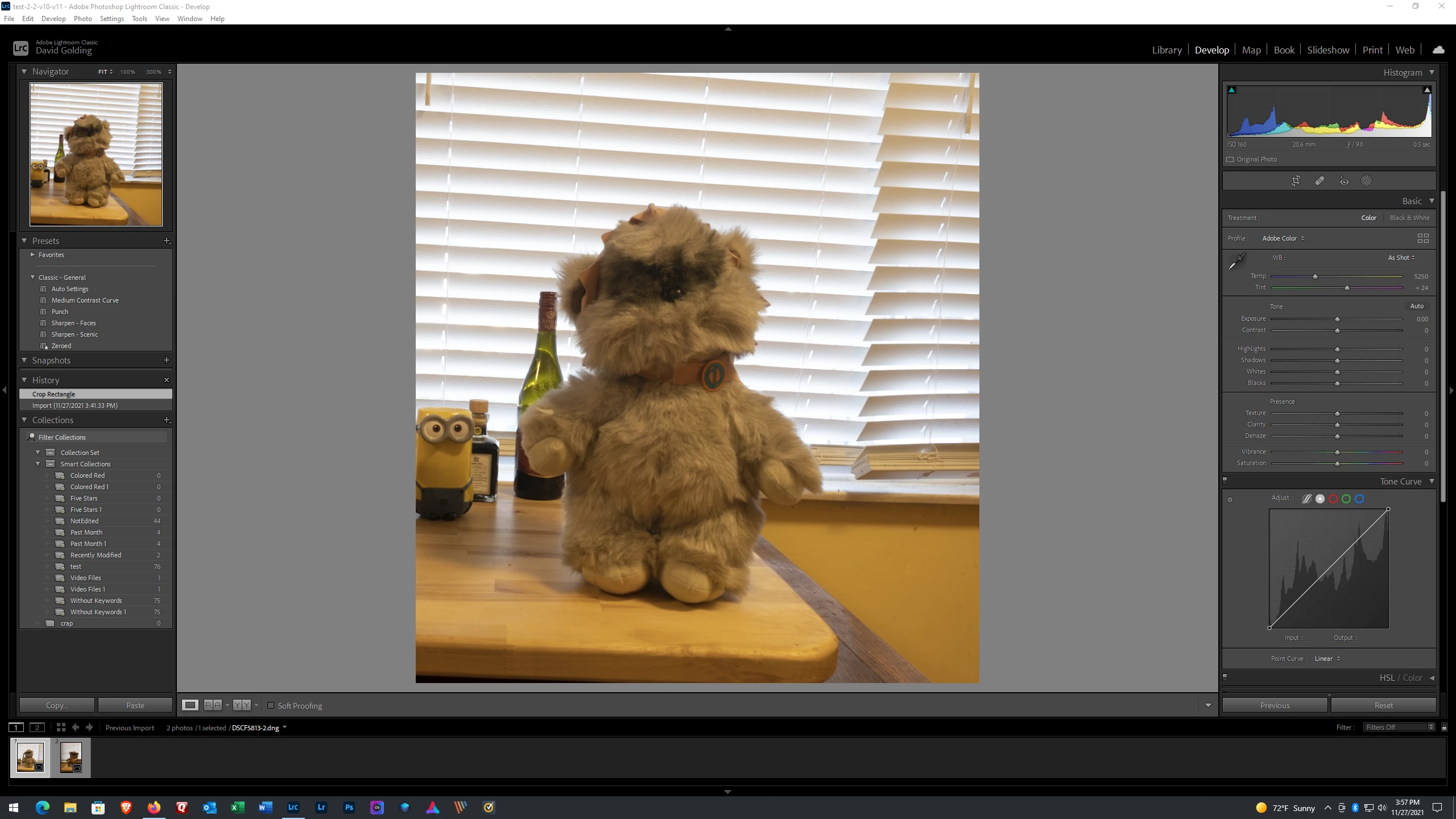Open the Profile Browser grid icon
This screenshot has height=819, width=1456.
click(x=1423, y=238)
